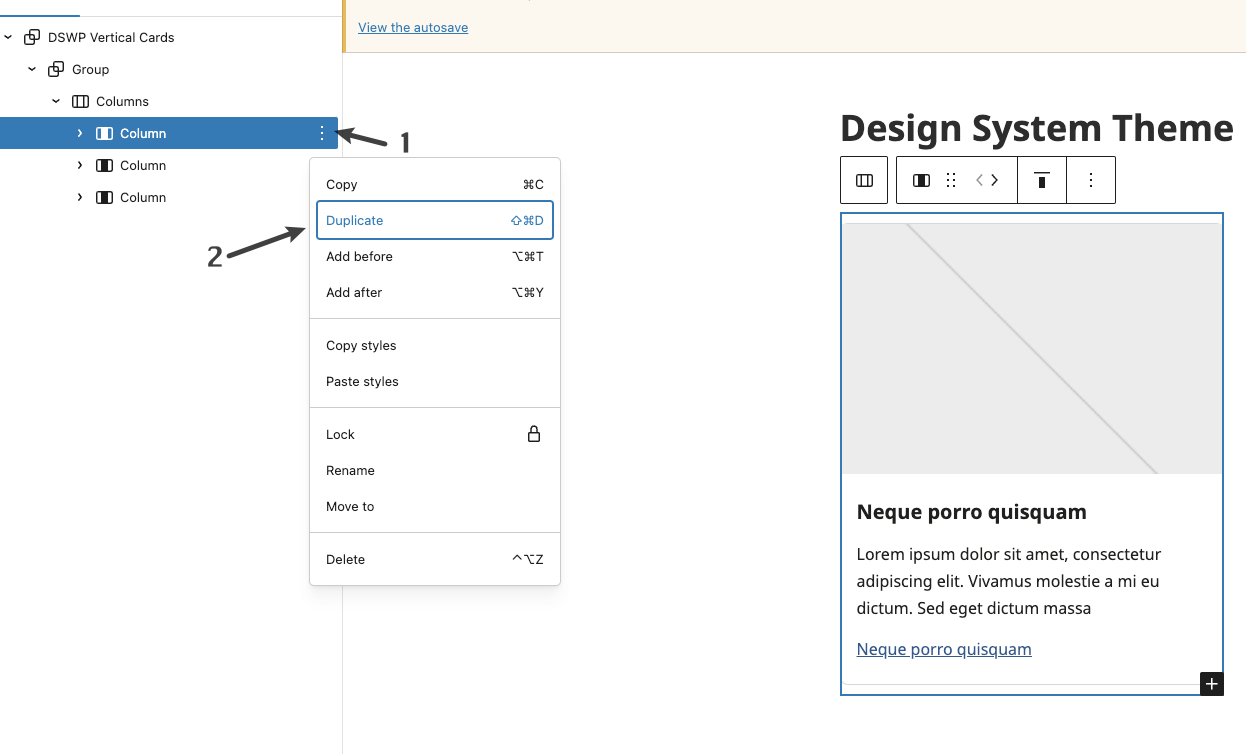
Task: Move the column left with toolbar arrow
Action: pos(980,180)
